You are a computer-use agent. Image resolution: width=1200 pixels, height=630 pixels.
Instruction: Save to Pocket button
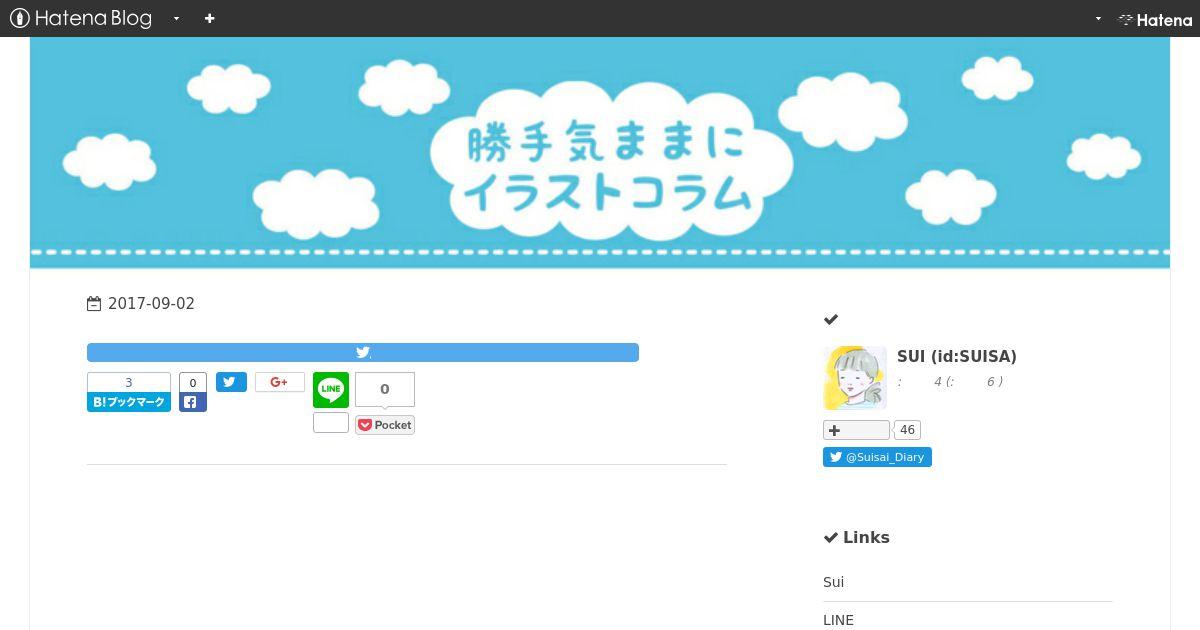point(385,425)
